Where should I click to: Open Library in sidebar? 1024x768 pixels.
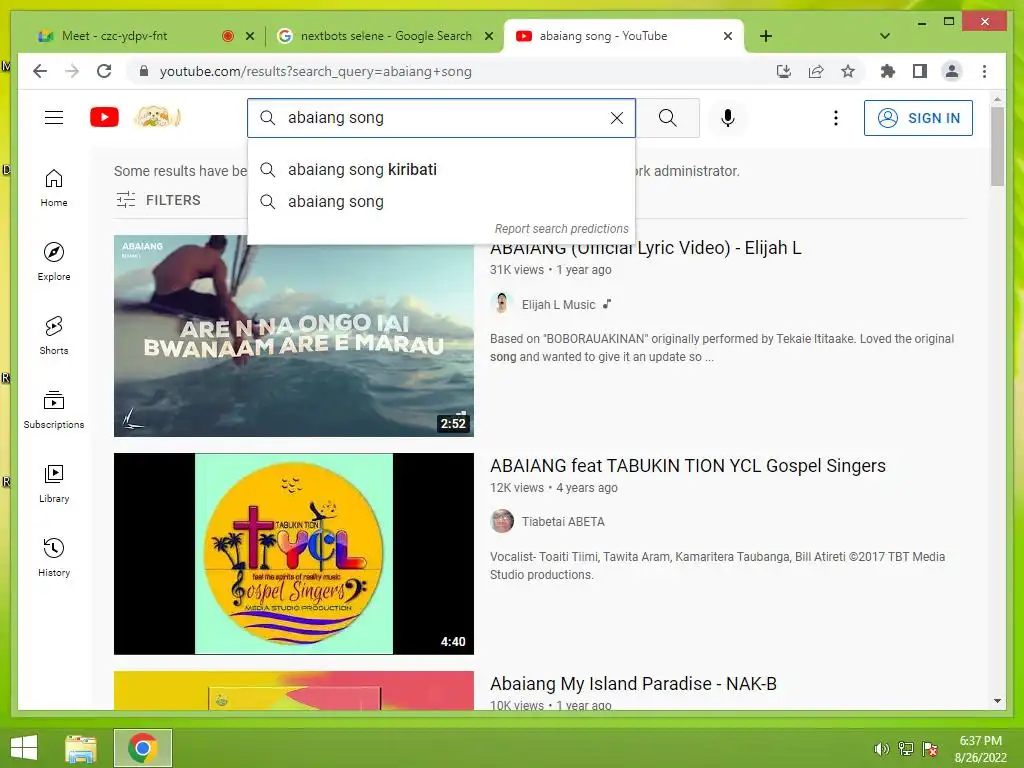point(54,484)
